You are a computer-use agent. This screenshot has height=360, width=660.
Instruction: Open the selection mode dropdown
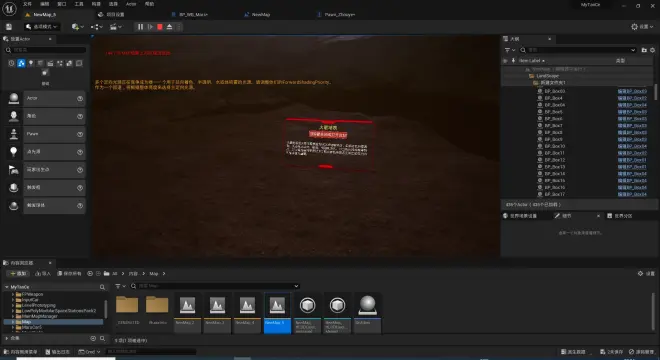41,27
